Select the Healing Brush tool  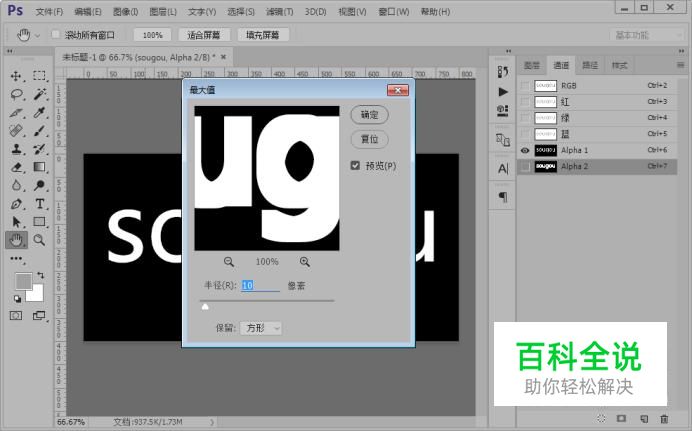[x=16, y=131]
